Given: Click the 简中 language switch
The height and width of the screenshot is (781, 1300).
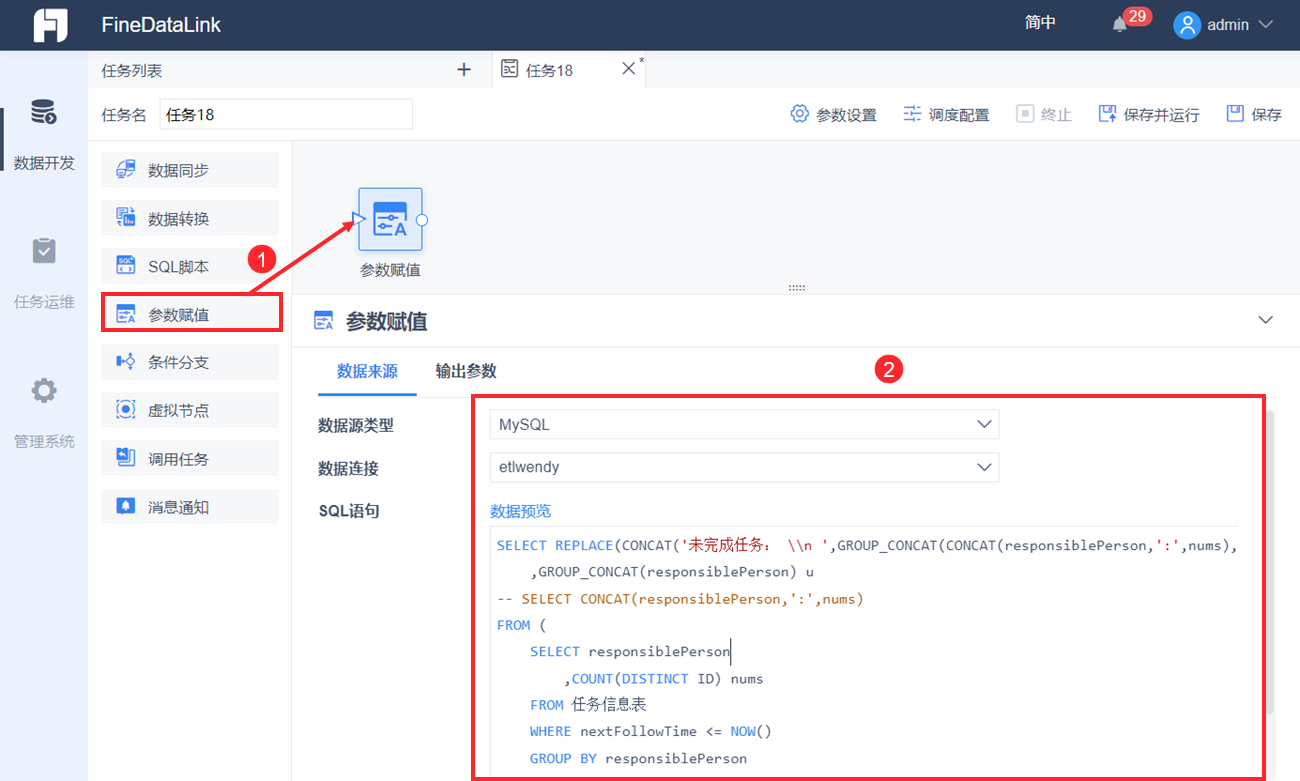Looking at the screenshot, I should (1040, 23).
